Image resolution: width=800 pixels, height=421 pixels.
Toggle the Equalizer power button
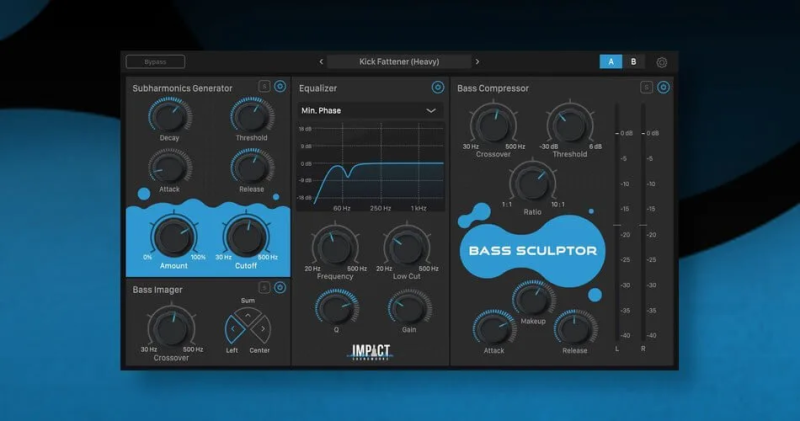[438, 87]
